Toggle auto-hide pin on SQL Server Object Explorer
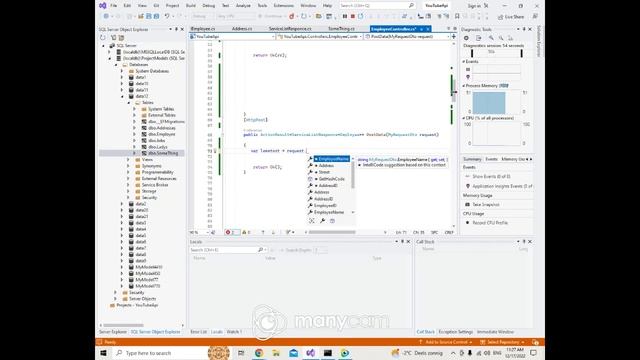640x360 pixels. pos(176,29)
